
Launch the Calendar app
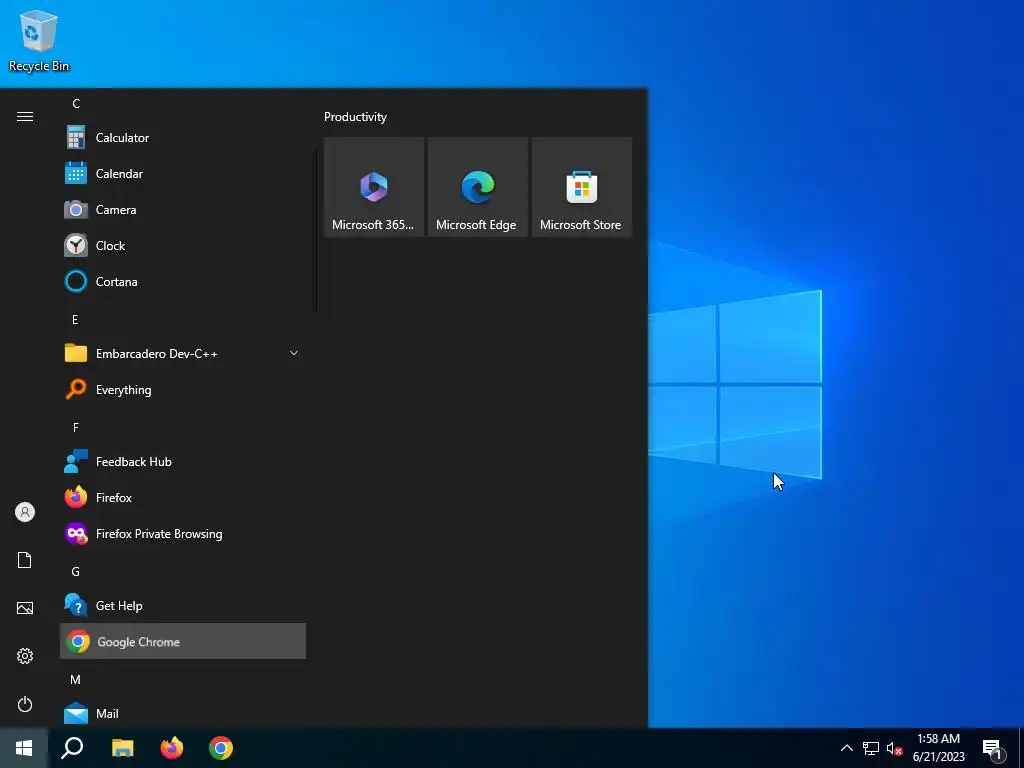182,174
